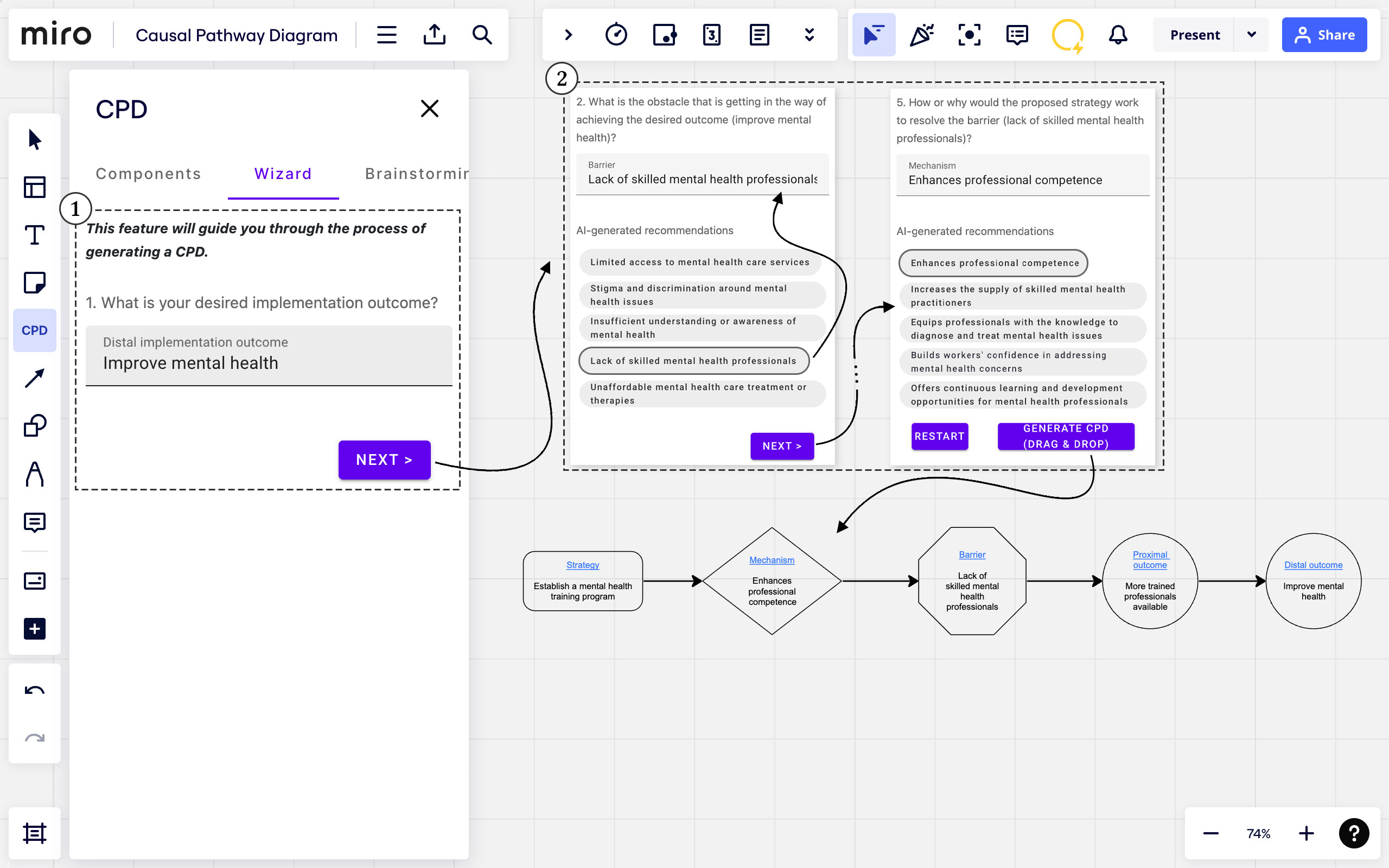Open the miro logo home link
The width and height of the screenshot is (1389, 868).
click(x=56, y=35)
